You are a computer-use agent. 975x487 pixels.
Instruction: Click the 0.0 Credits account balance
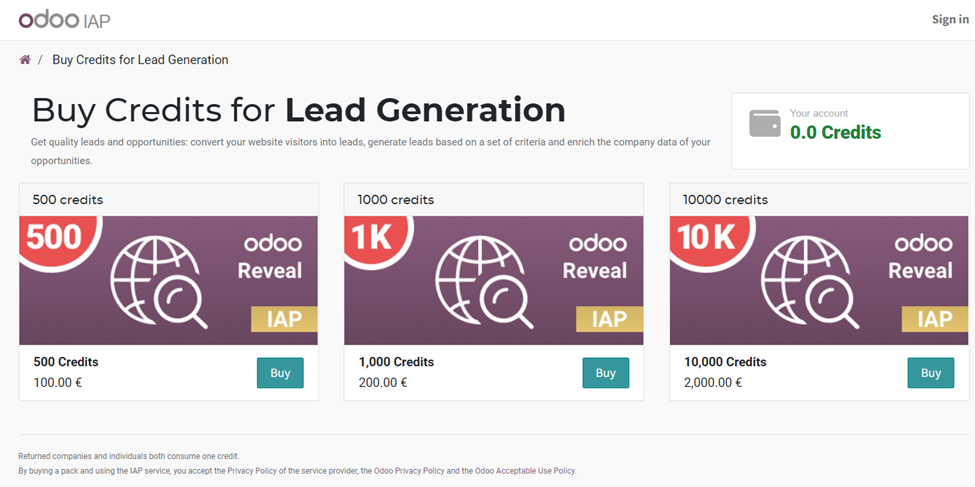coord(835,132)
